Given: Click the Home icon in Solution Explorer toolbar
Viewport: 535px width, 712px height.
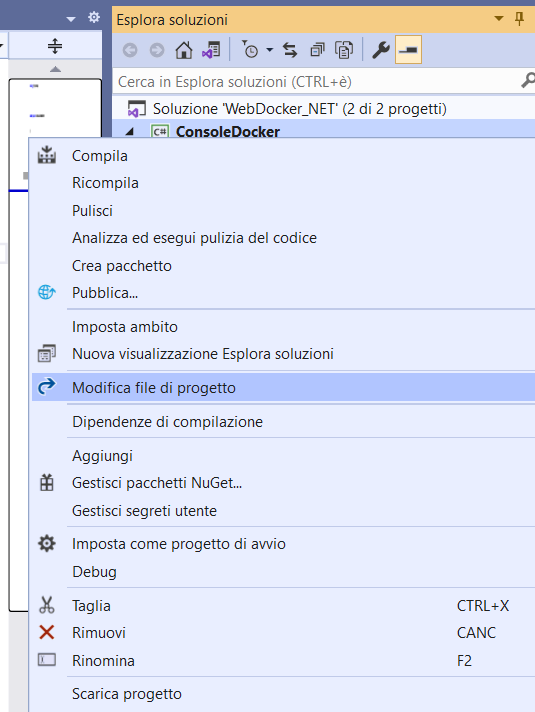Looking at the screenshot, I should tap(183, 50).
